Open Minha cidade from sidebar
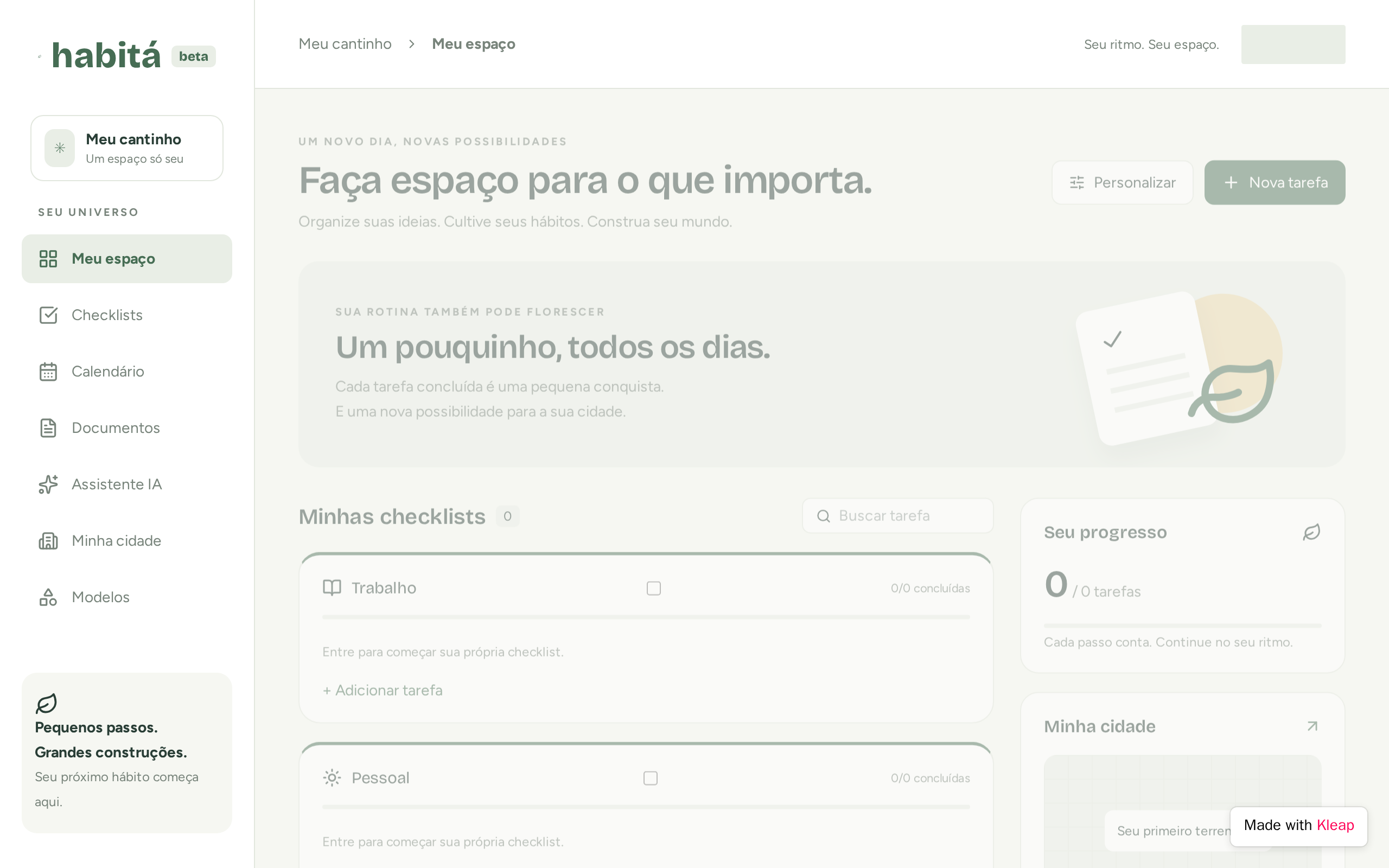Viewport: 1389px width, 868px height. [x=127, y=541]
